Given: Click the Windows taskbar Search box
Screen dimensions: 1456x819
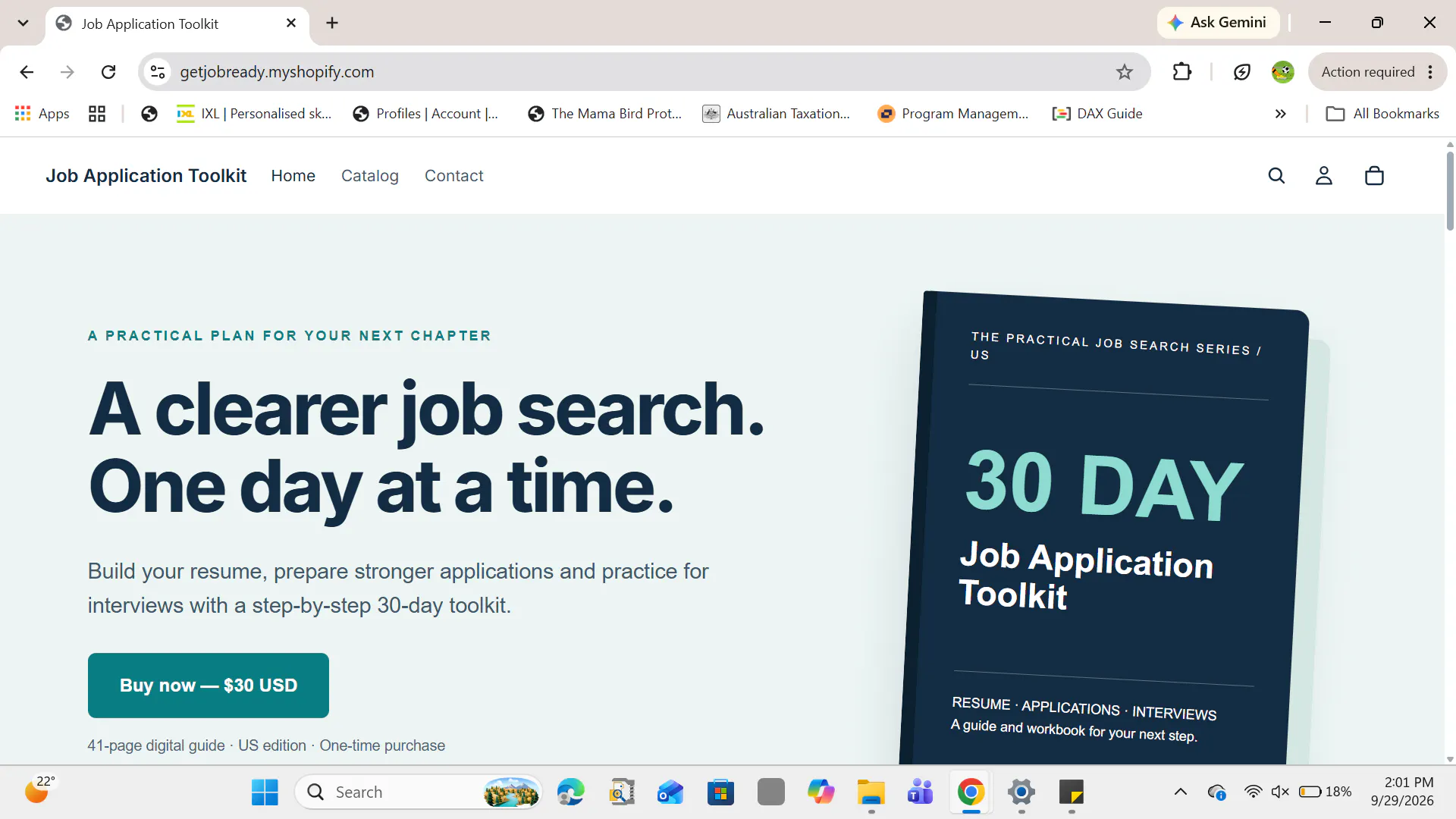Looking at the screenshot, I should click(x=419, y=792).
